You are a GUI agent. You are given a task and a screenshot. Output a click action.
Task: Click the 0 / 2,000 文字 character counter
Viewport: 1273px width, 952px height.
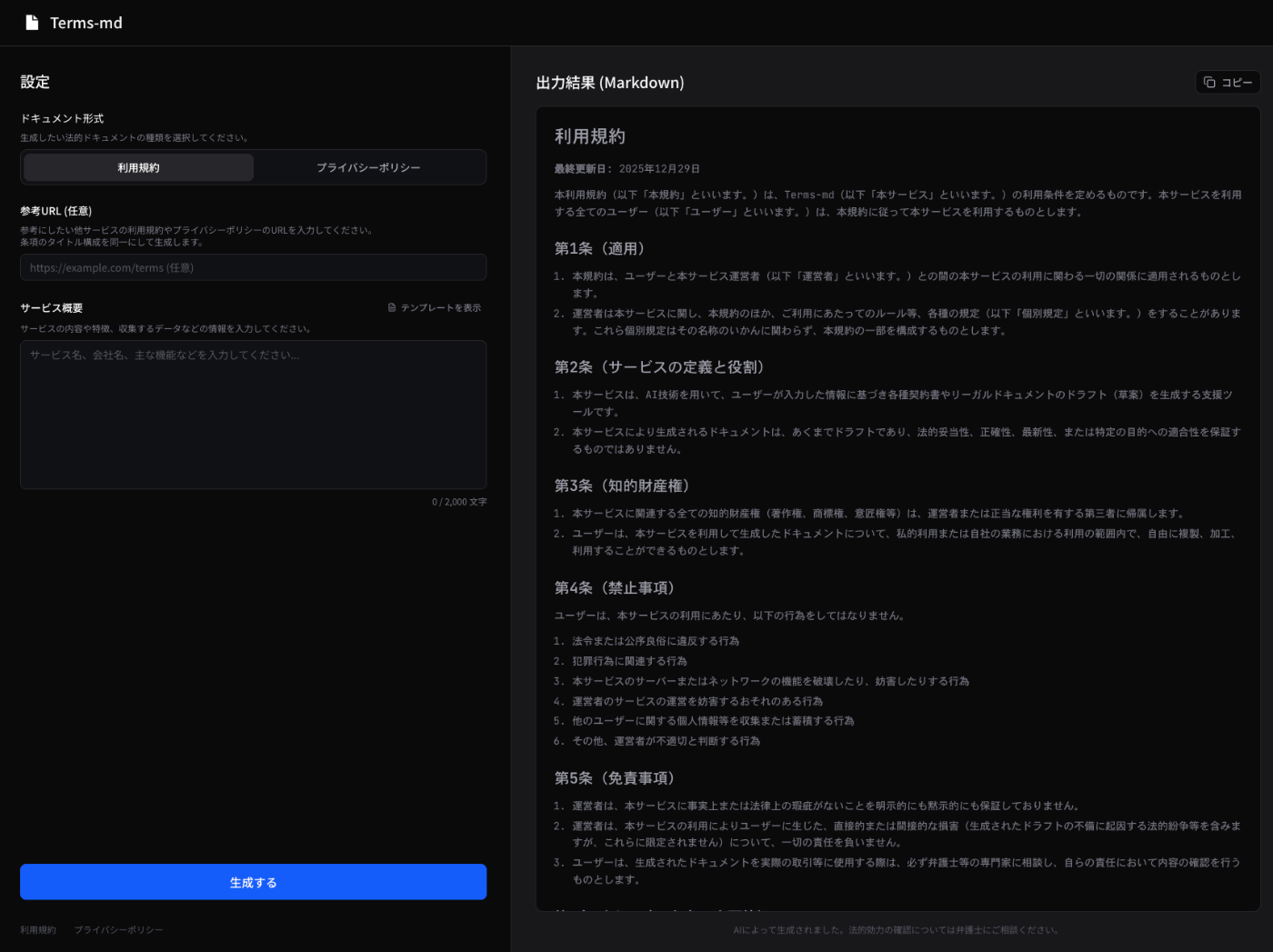pos(460,501)
